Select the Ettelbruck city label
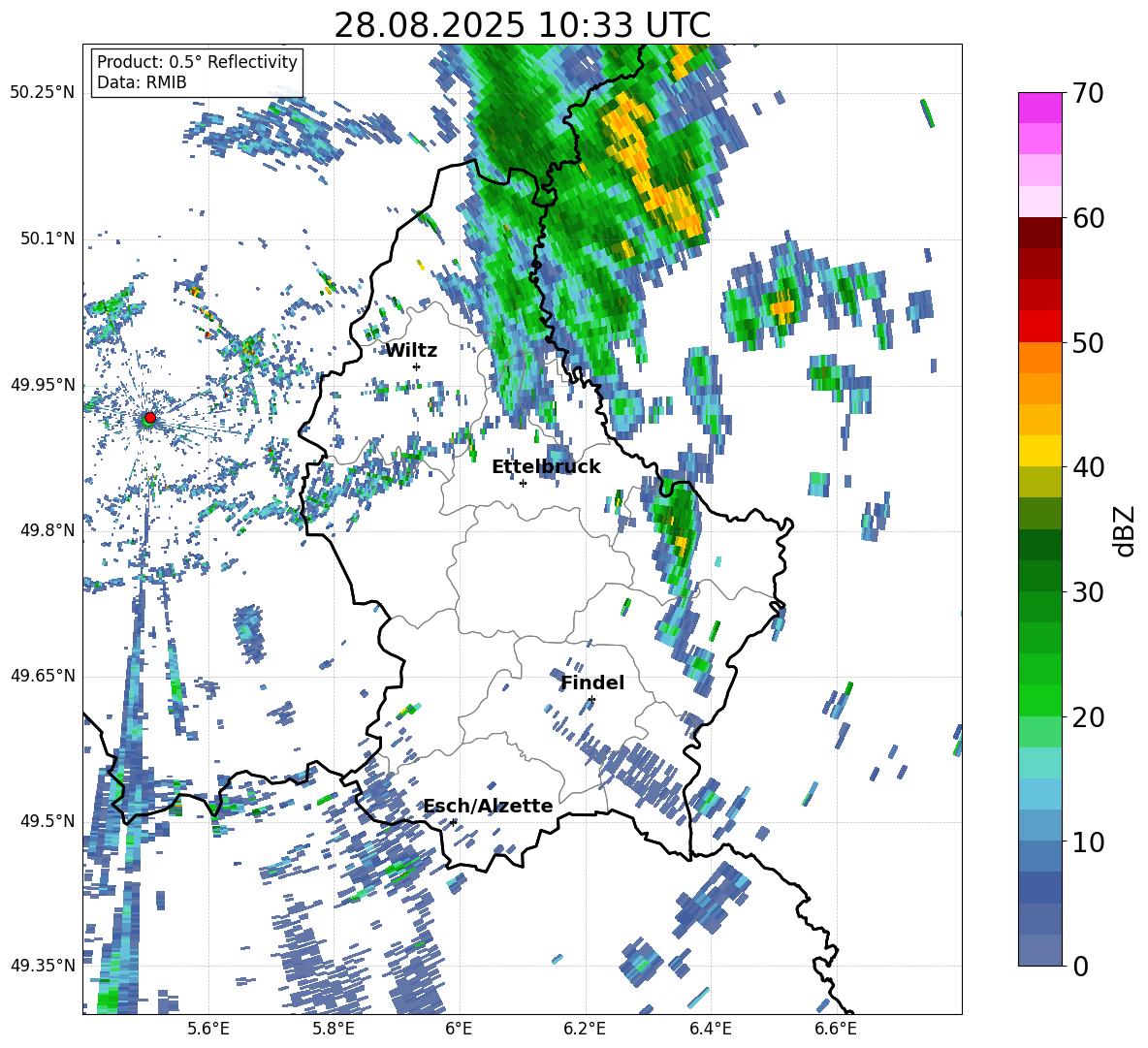The image size is (1148, 1048). point(546,467)
